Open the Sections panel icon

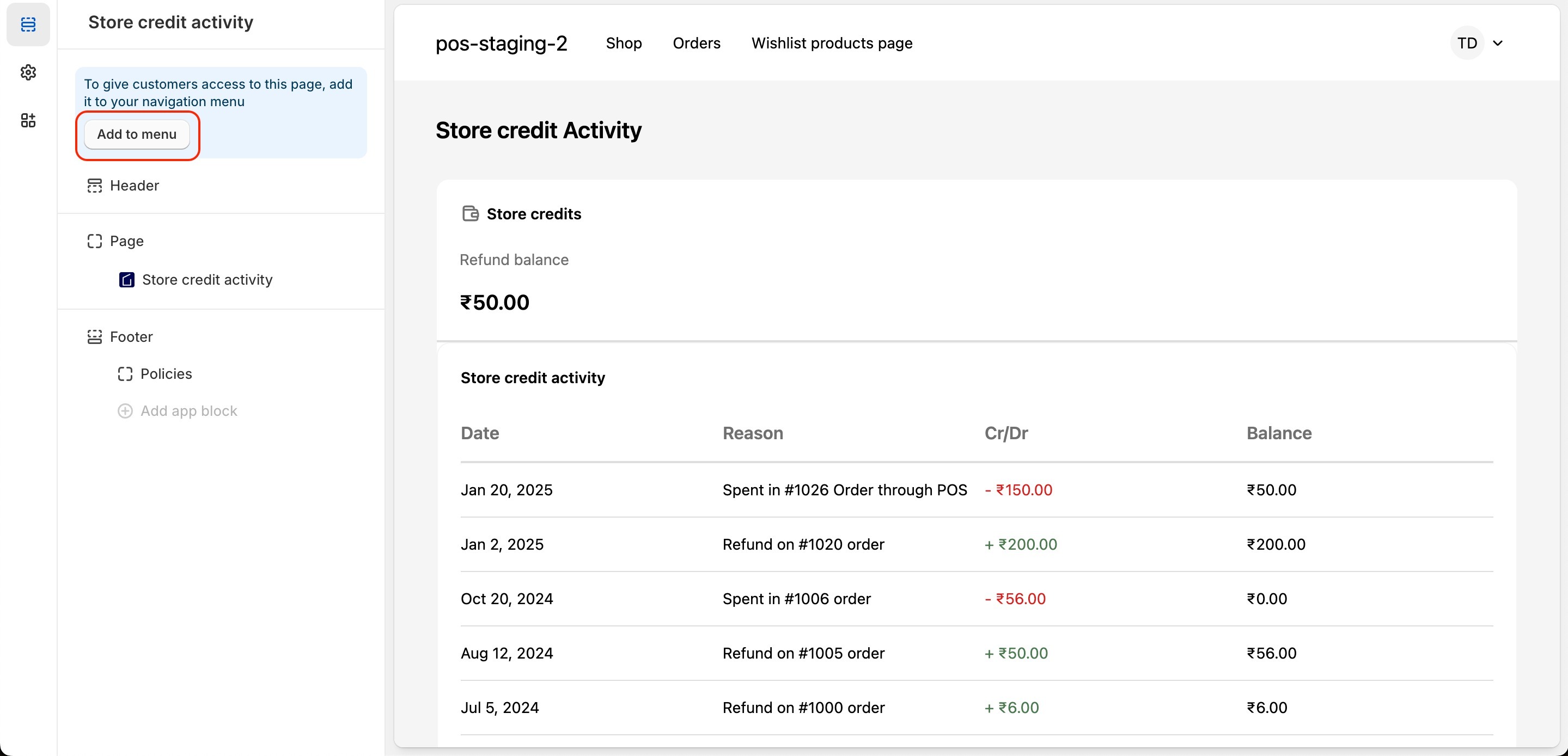[28, 24]
